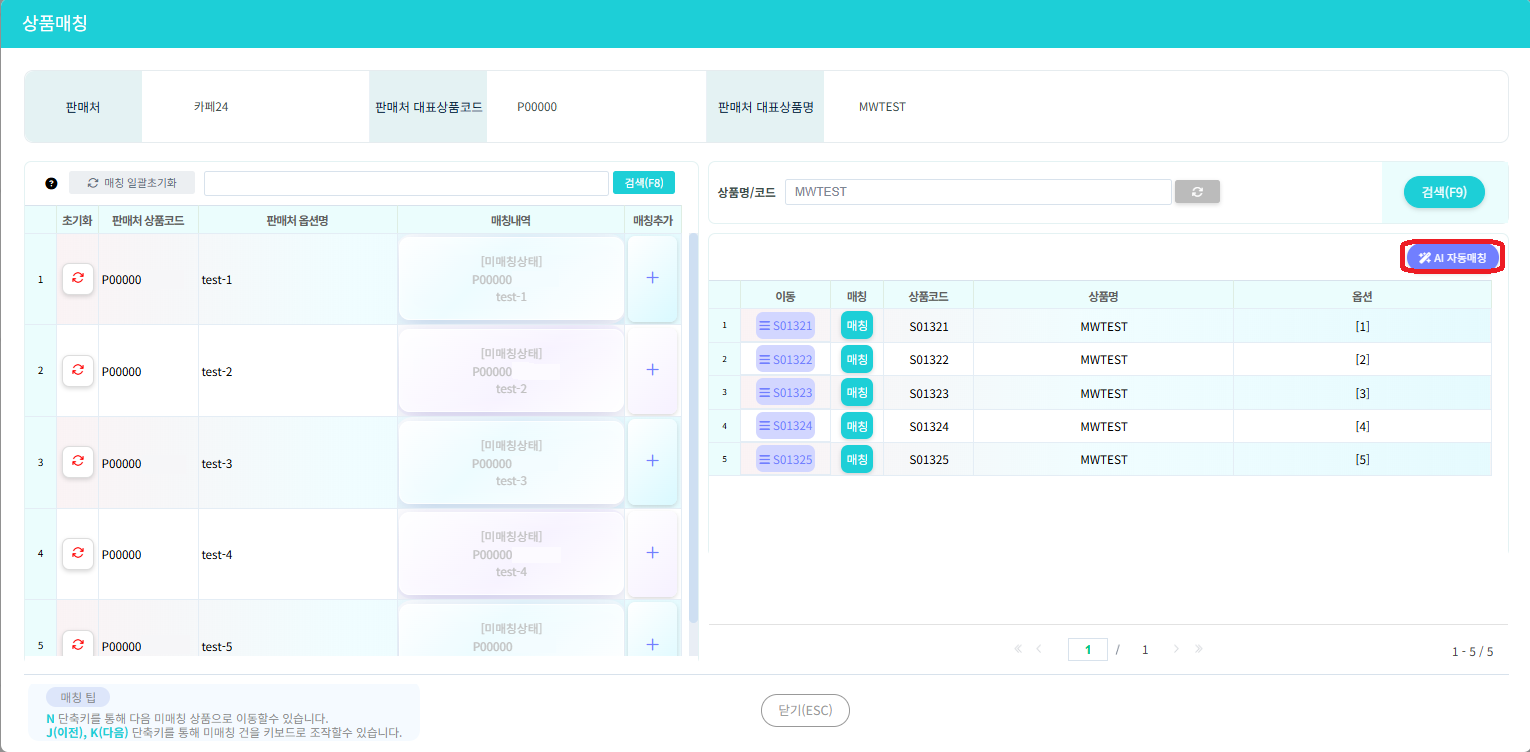Click the gray refresh icon beside MWTEST field
1530x752 pixels.
(x=1197, y=192)
